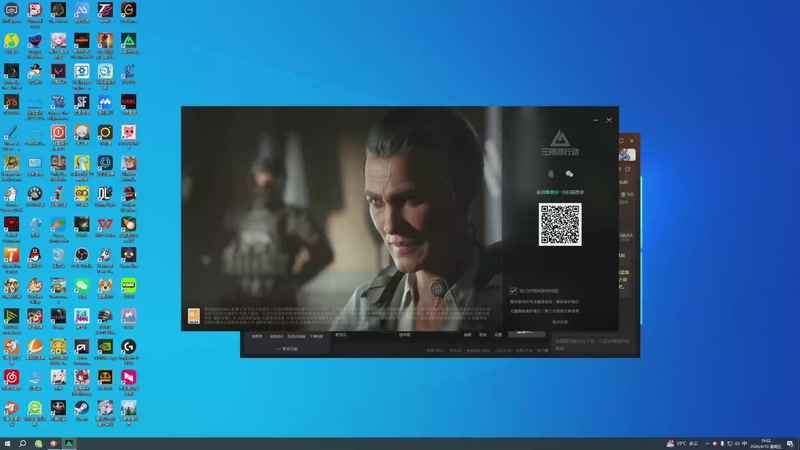Open the green KOOK desktop shortcut
Screen dimensions: 800x450
(x=129, y=288)
